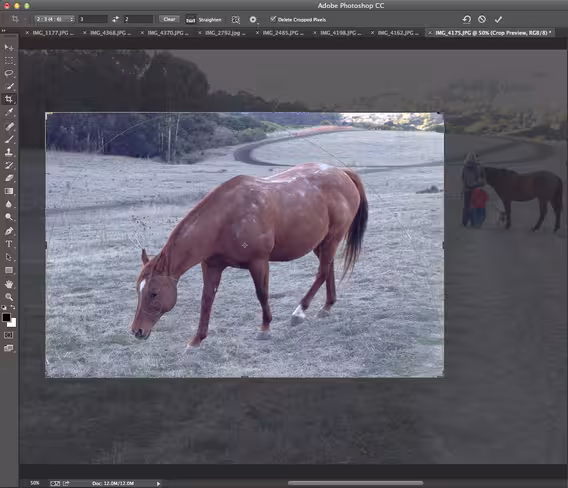Select the Hand tool
Viewport: 568px width, 488px height.
(x=9, y=284)
